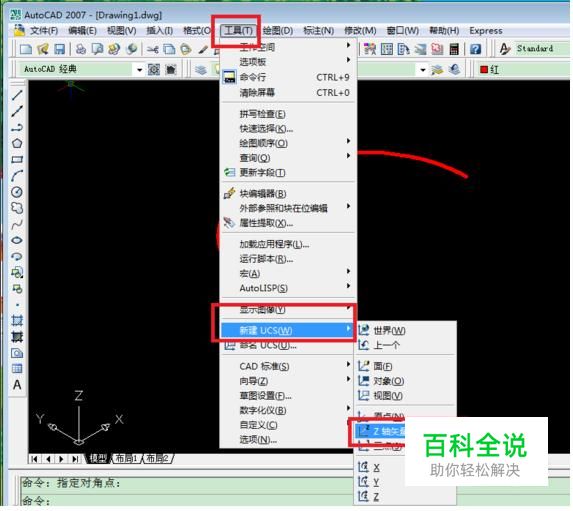Choose 命令行 CTRL+9 menu entry
Viewport: 573px width, 511px height.
[x=288, y=77]
